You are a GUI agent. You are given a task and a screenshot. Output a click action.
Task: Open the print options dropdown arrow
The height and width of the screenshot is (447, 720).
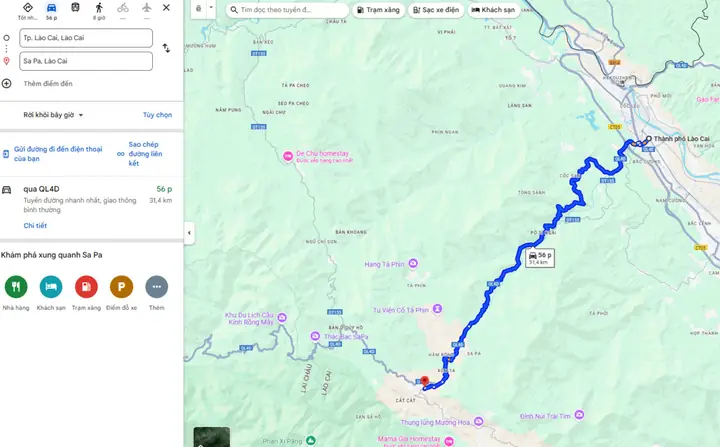pyautogui.click(x=211, y=8)
